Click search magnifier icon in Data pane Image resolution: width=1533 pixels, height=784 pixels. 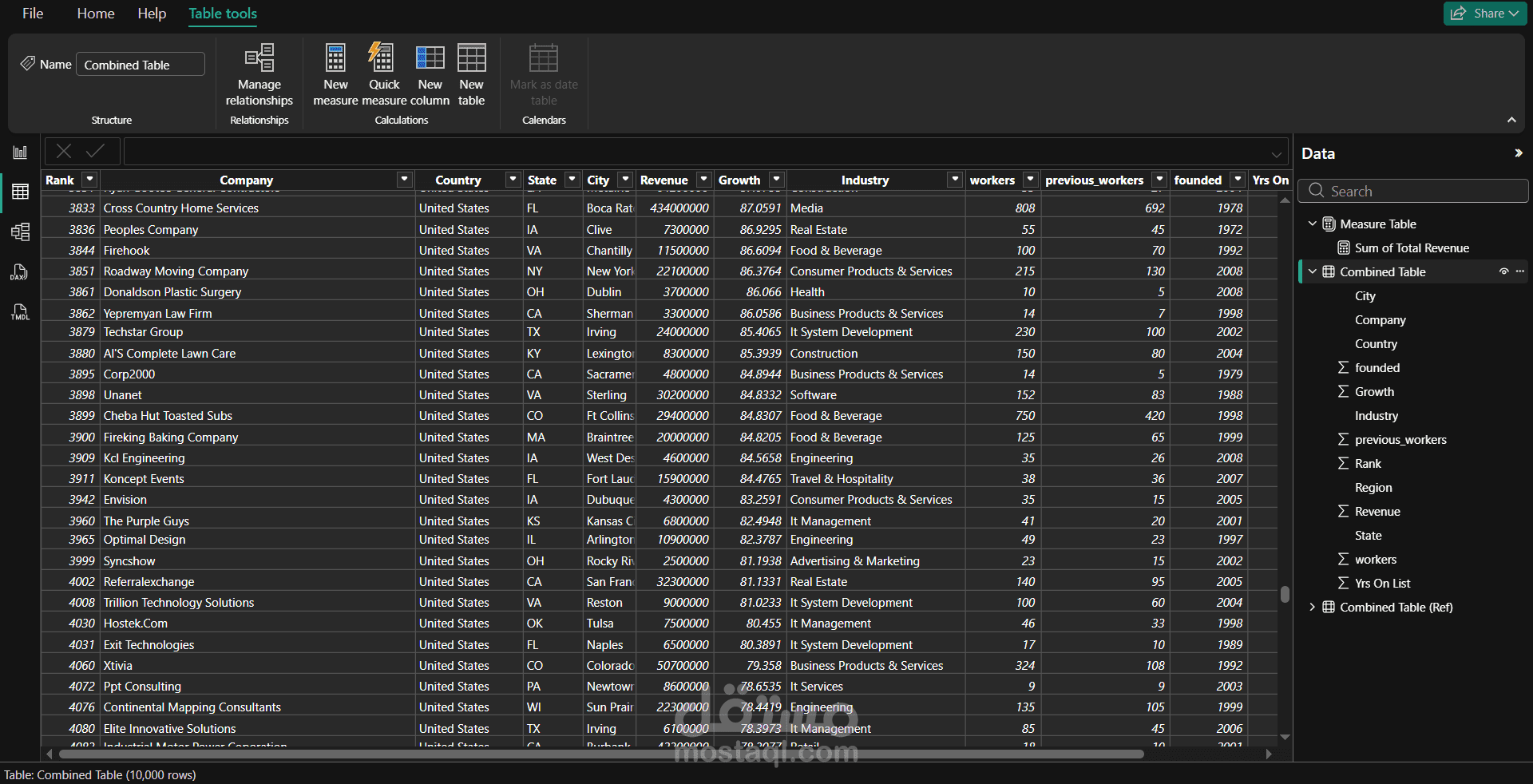coord(1316,191)
